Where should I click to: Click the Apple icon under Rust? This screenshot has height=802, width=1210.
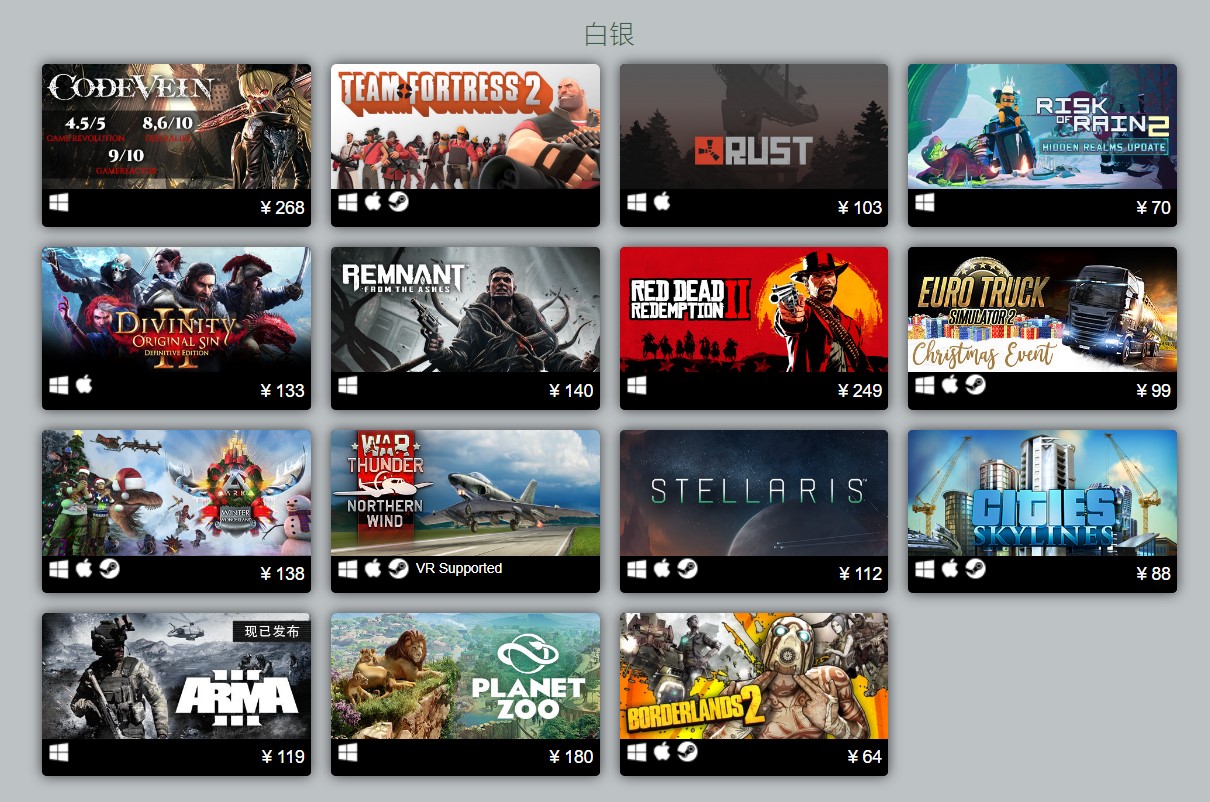(662, 202)
